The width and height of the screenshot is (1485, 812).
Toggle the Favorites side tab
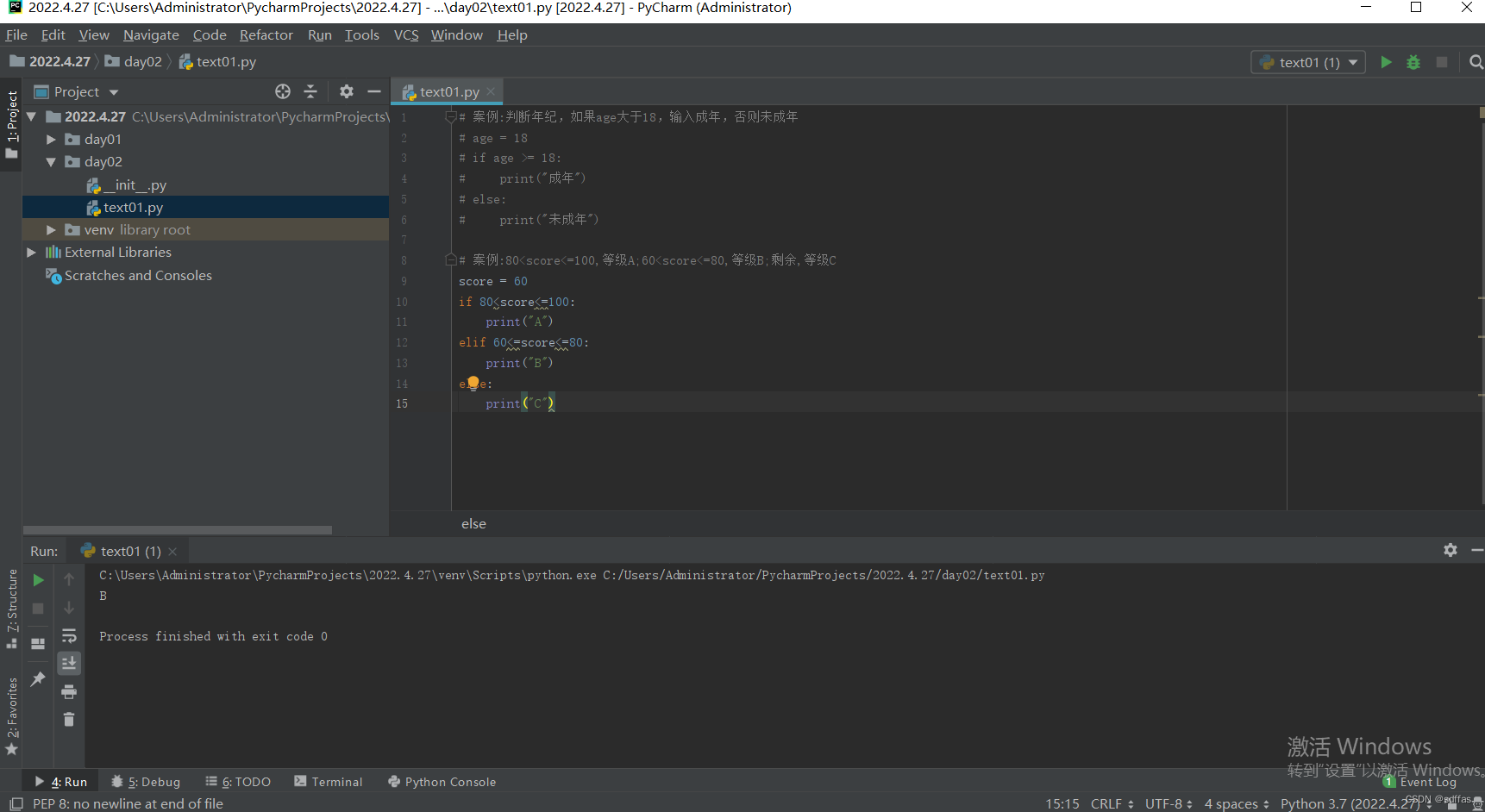click(11, 715)
